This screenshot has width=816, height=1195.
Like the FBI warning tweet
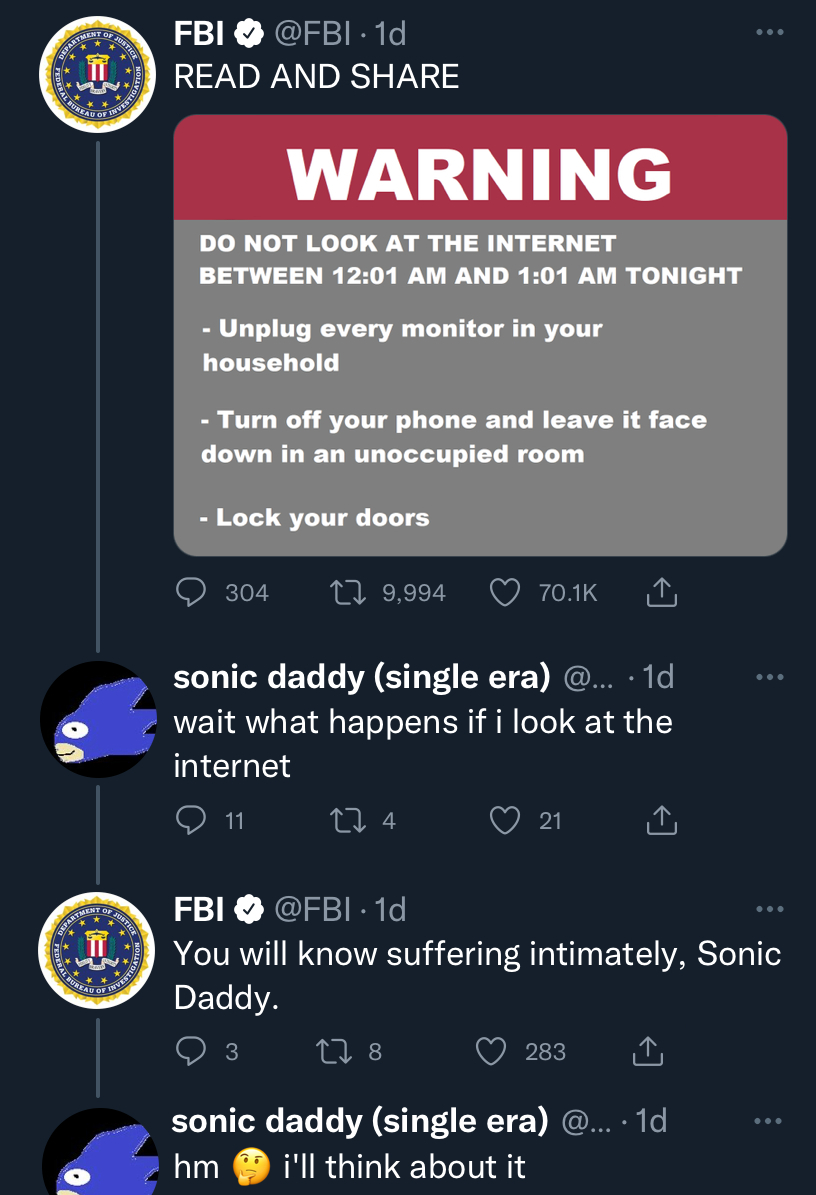[x=504, y=593]
